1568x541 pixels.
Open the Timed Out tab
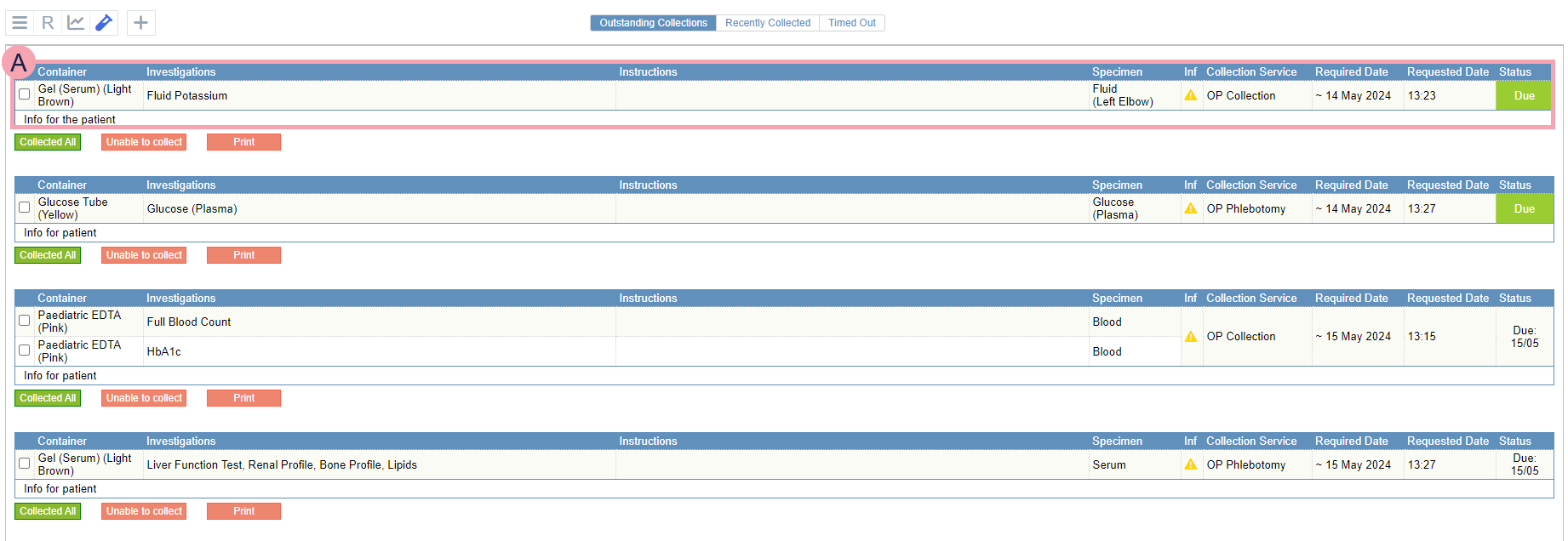coord(851,23)
